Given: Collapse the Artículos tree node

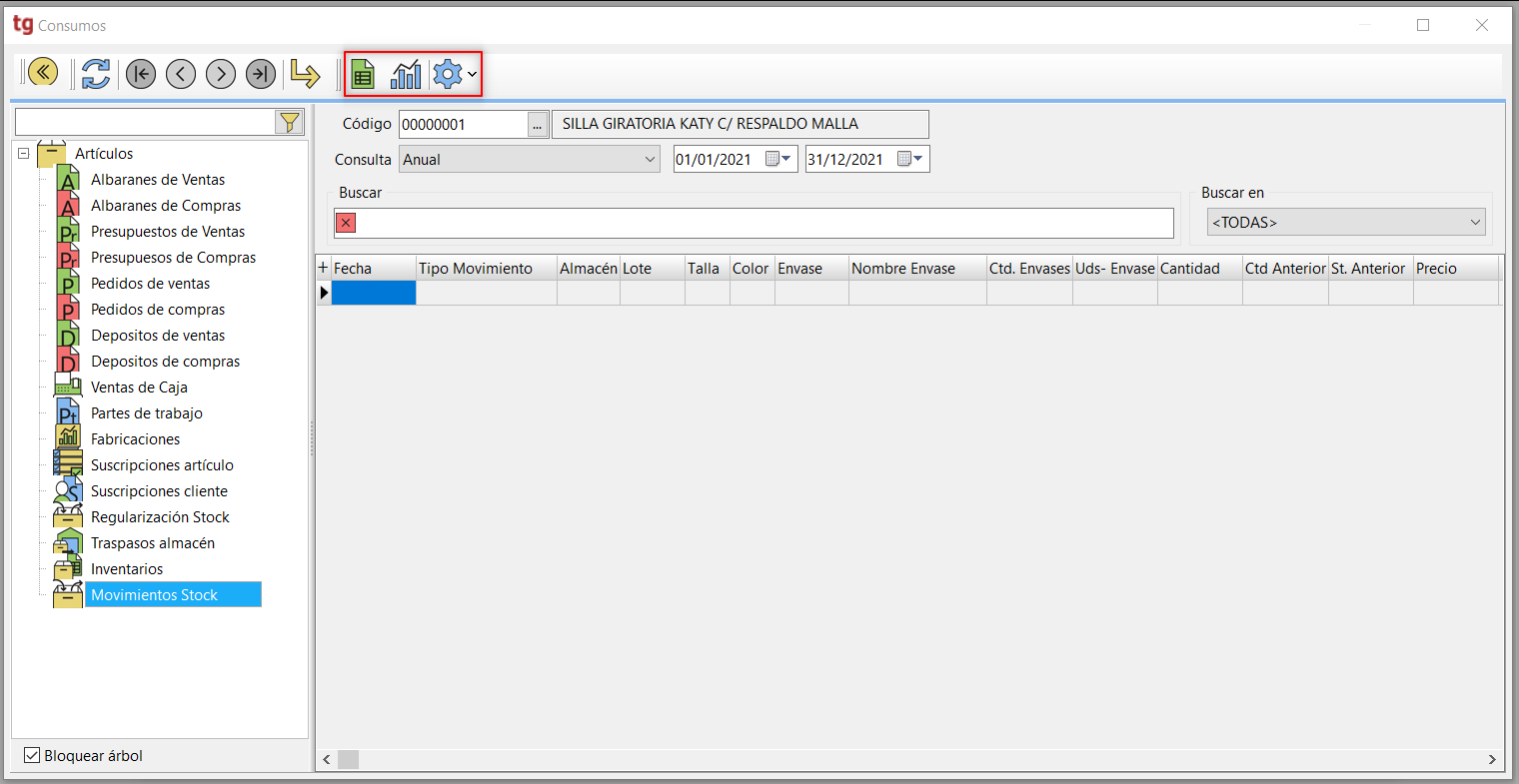Looking at the screenshot, I should point(24,154).
